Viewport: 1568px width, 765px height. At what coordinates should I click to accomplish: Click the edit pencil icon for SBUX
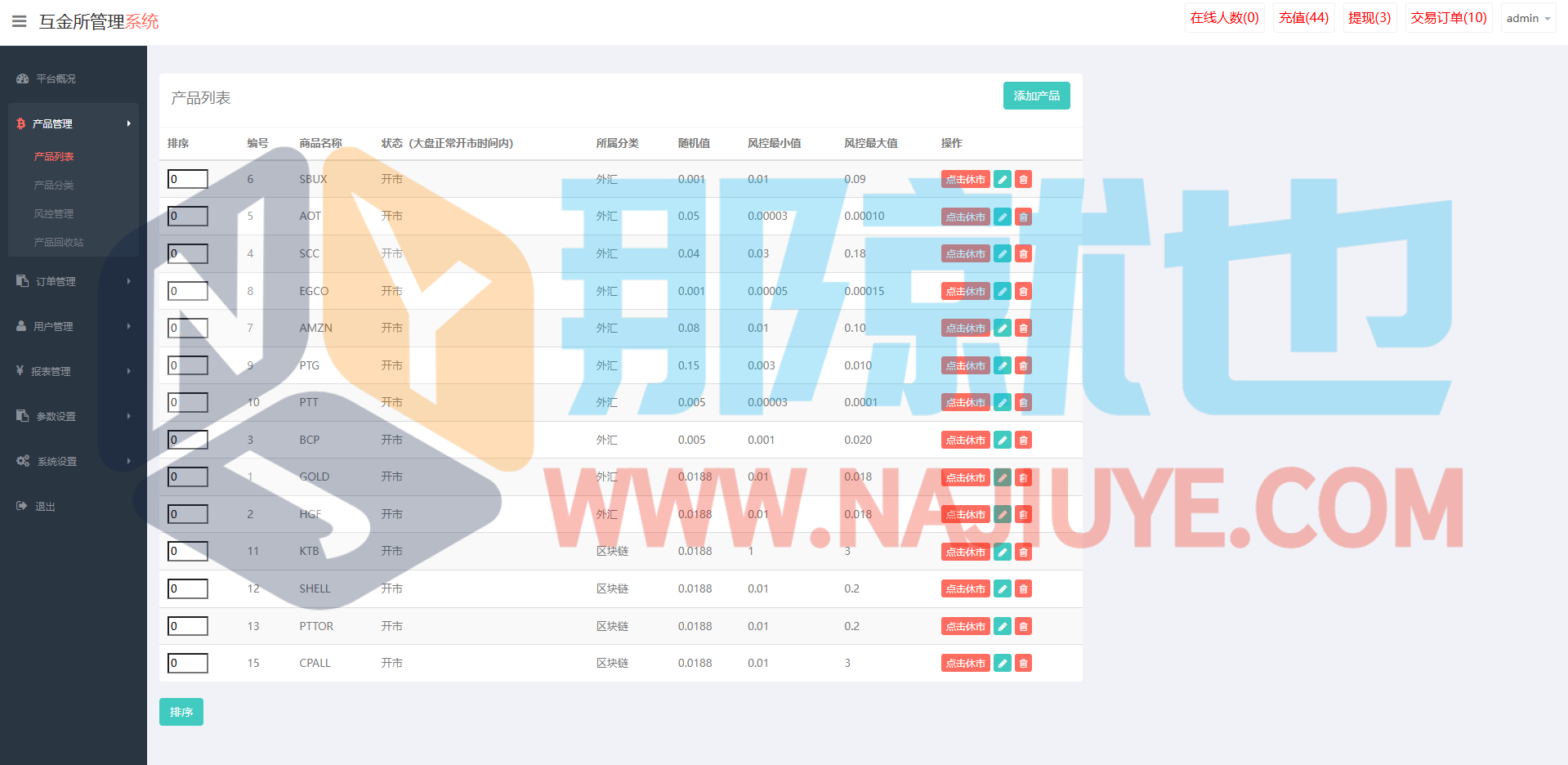(1002, 180)
